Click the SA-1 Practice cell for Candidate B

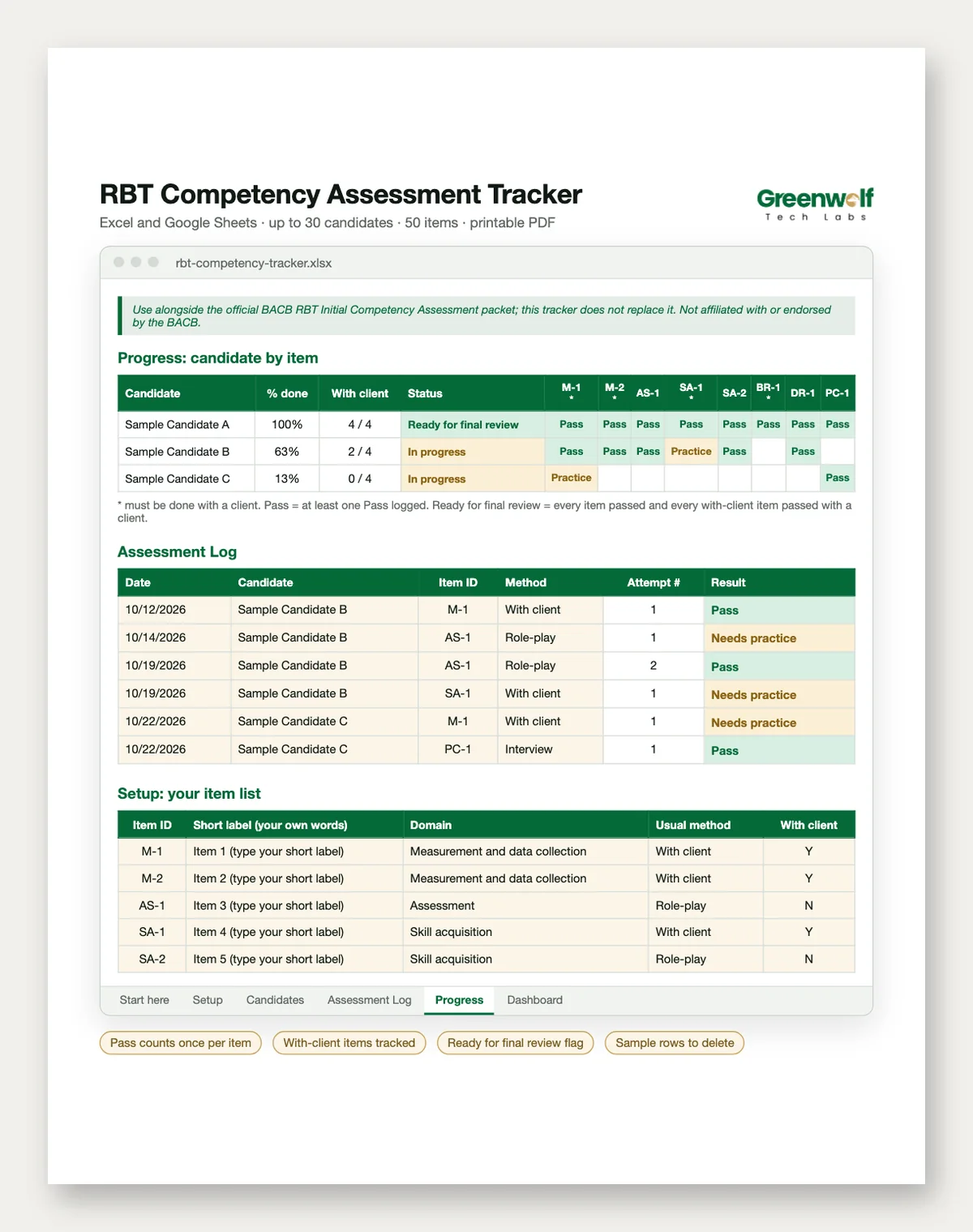click(x=691, y=452)
